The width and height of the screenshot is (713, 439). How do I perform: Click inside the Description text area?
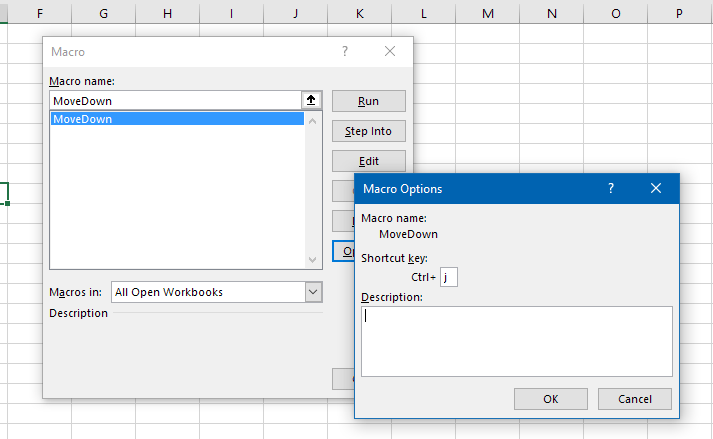pos(516,341)
